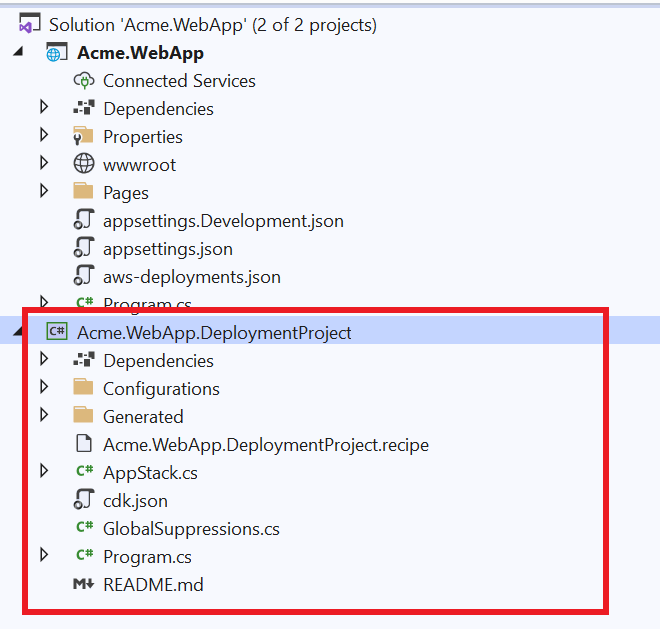The width and height of the screenshot is (660, 629).
Task: Click the Configurations folder icon
Action: coord(83,387)
